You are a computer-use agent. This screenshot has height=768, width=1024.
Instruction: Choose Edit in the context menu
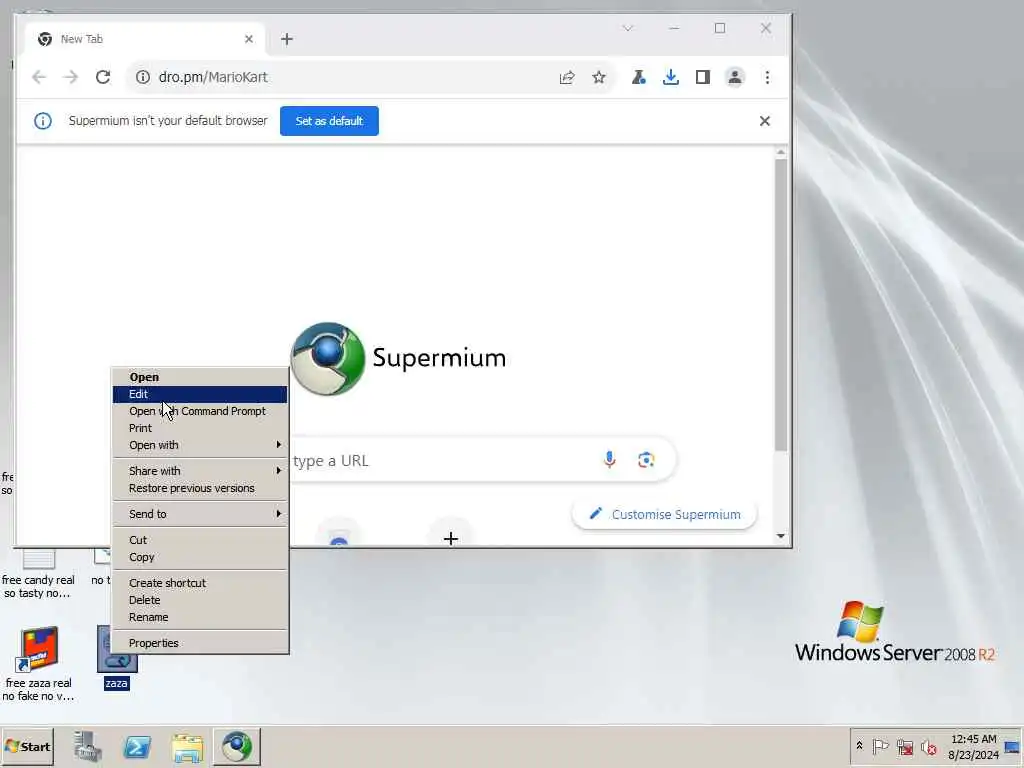point(200,394)
